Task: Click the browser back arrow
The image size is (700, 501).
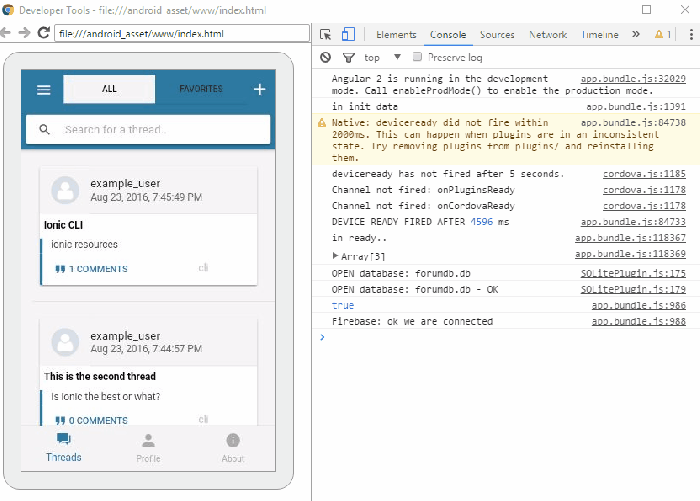Action: (x=5, y=33)
